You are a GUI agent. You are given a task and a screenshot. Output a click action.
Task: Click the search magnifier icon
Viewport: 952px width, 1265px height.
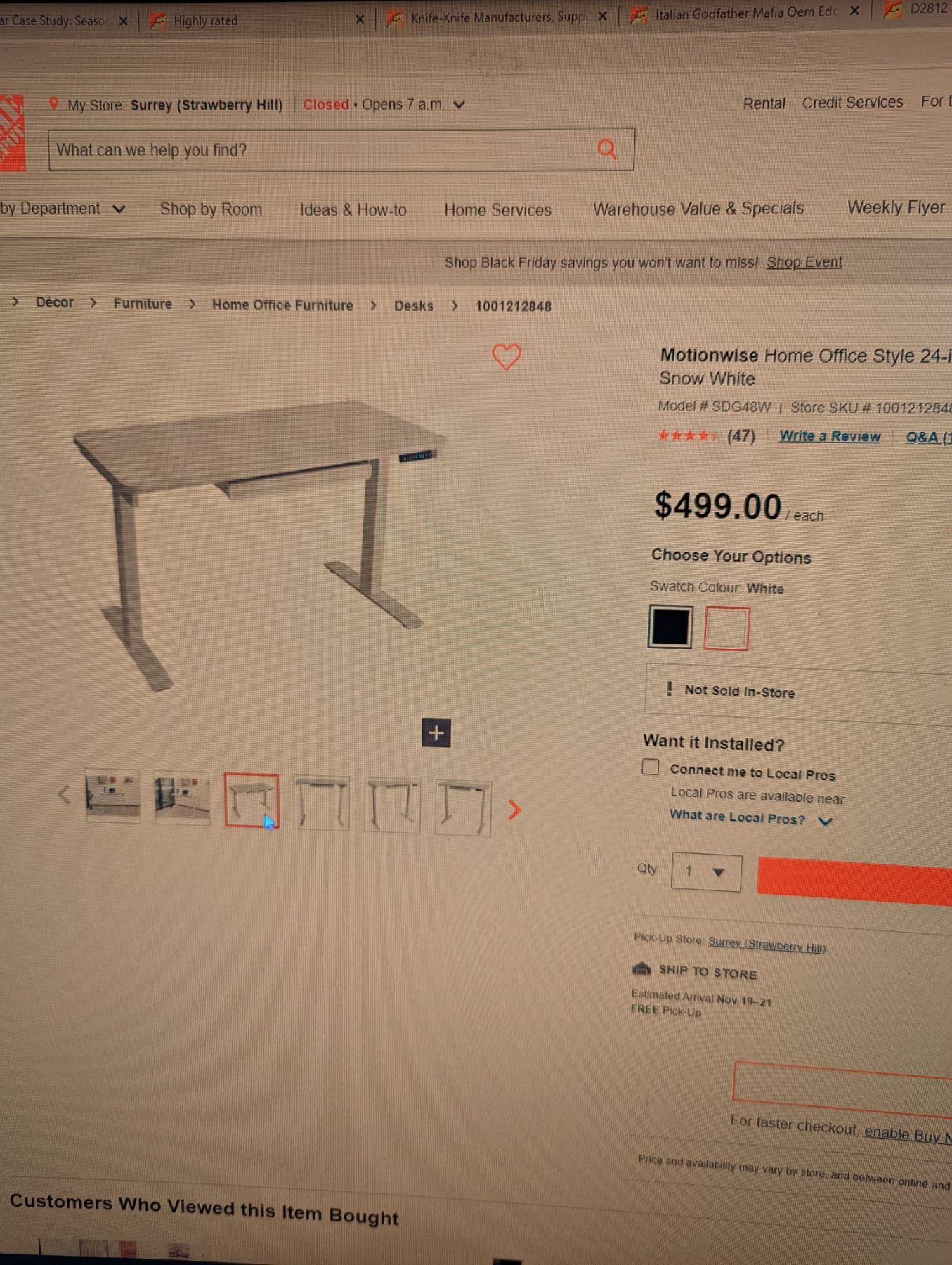607,149
